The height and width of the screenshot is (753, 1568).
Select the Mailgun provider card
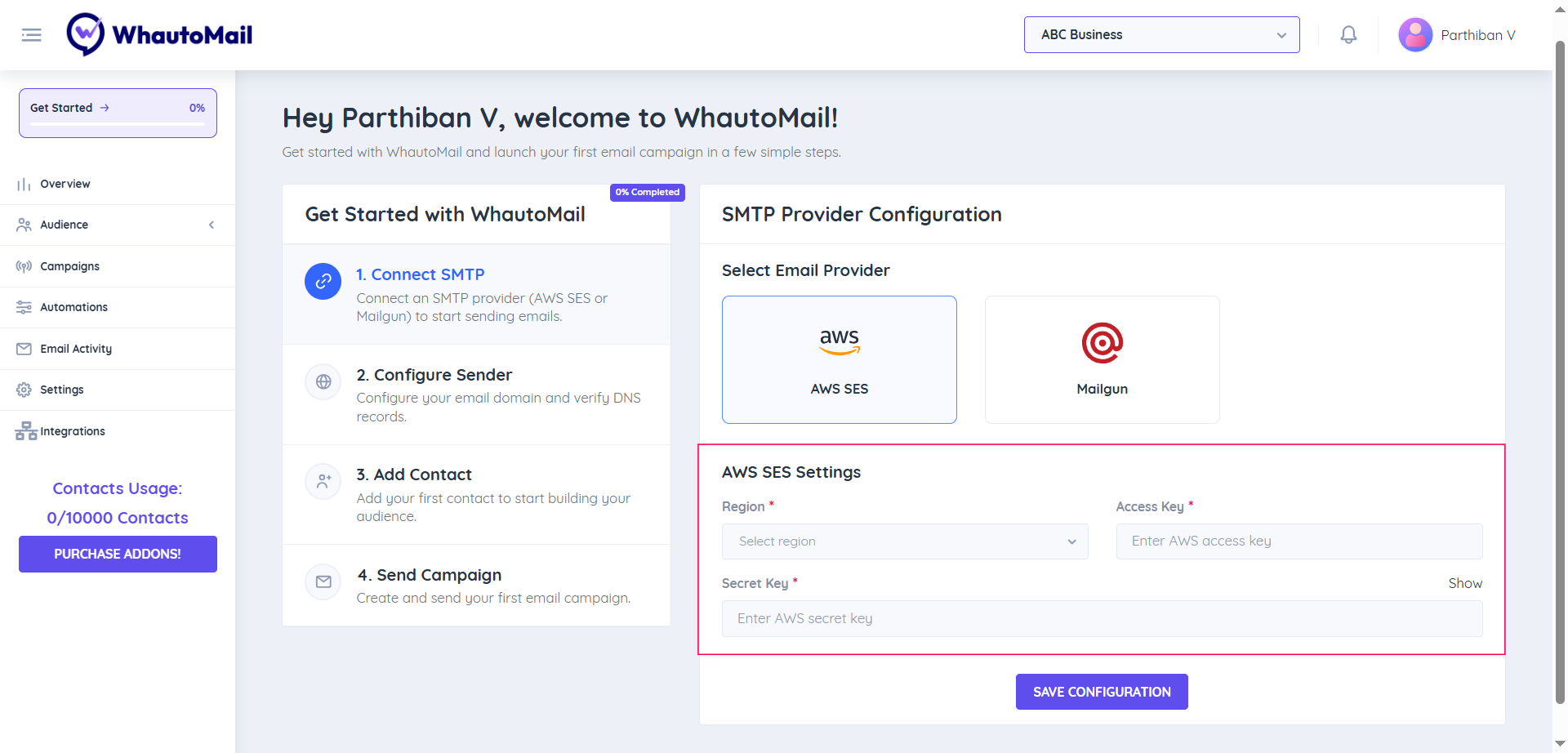pyautogui.click(x=1102, y=359)
